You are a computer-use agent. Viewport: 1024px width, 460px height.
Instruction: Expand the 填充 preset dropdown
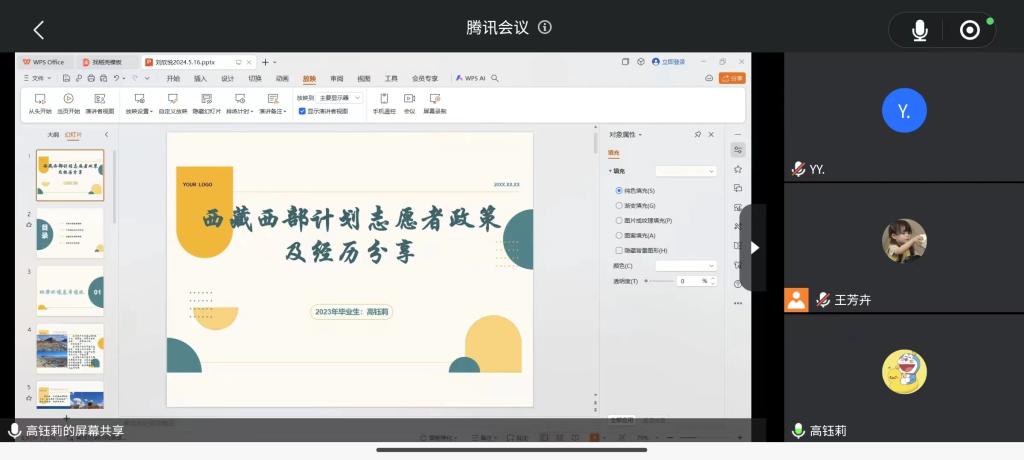pyautogui.click(x=686, y=171)
